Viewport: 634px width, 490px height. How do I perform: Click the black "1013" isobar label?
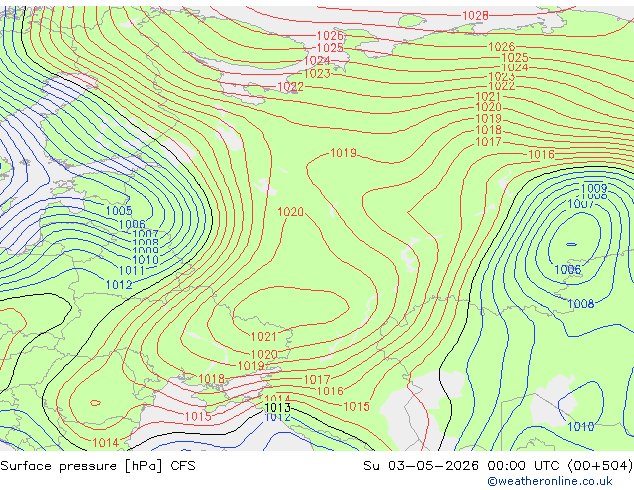277,408
